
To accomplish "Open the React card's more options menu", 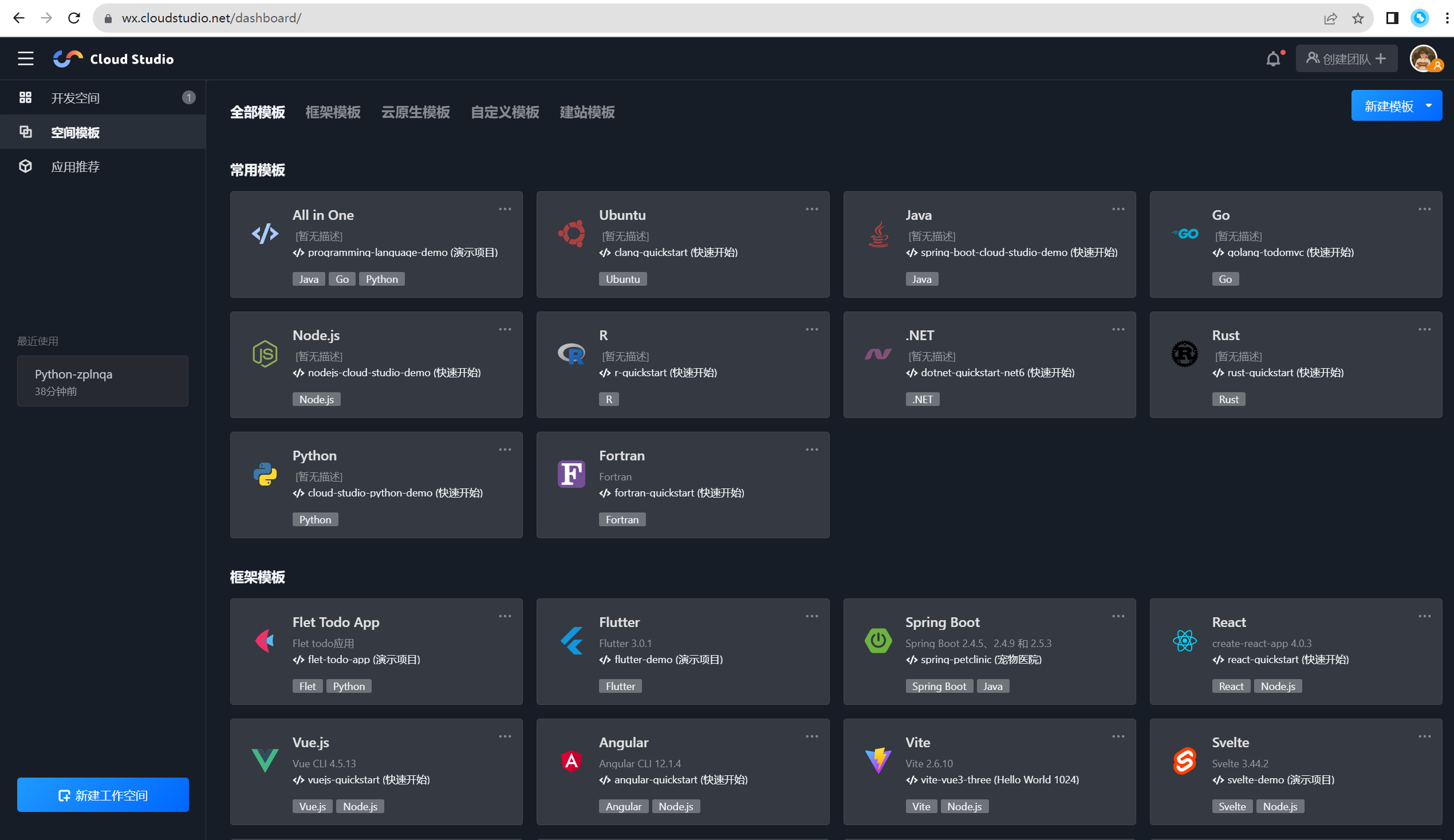I will coord(1424,616).
